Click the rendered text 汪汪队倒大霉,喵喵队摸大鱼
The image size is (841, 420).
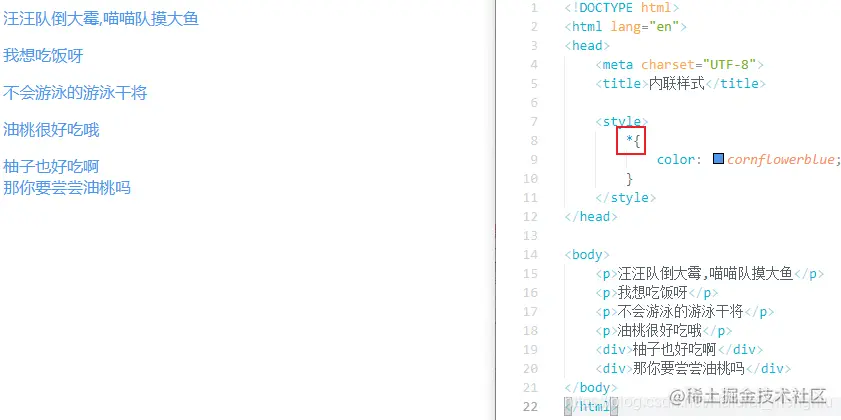[x=101, y=19]
